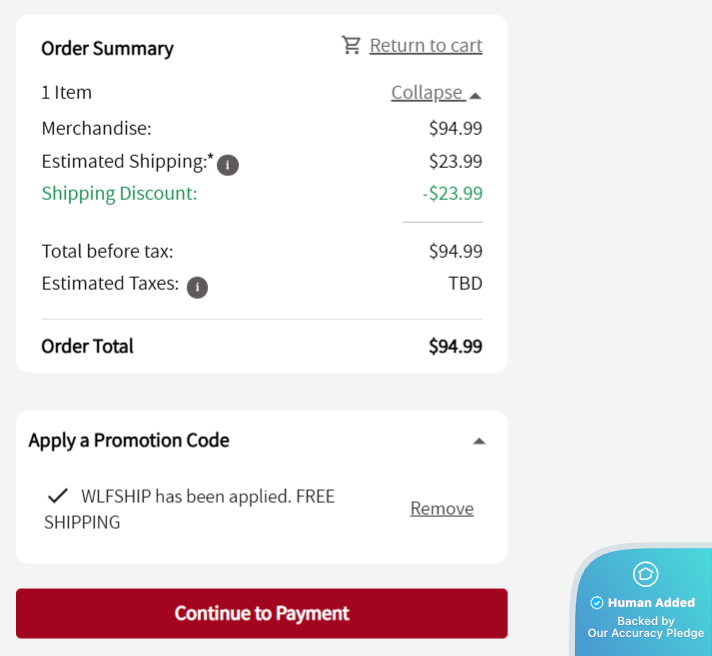Remove the WLFSHIP promotion code
The height and width of the screenshot is (656, 712).
[442, 508]
